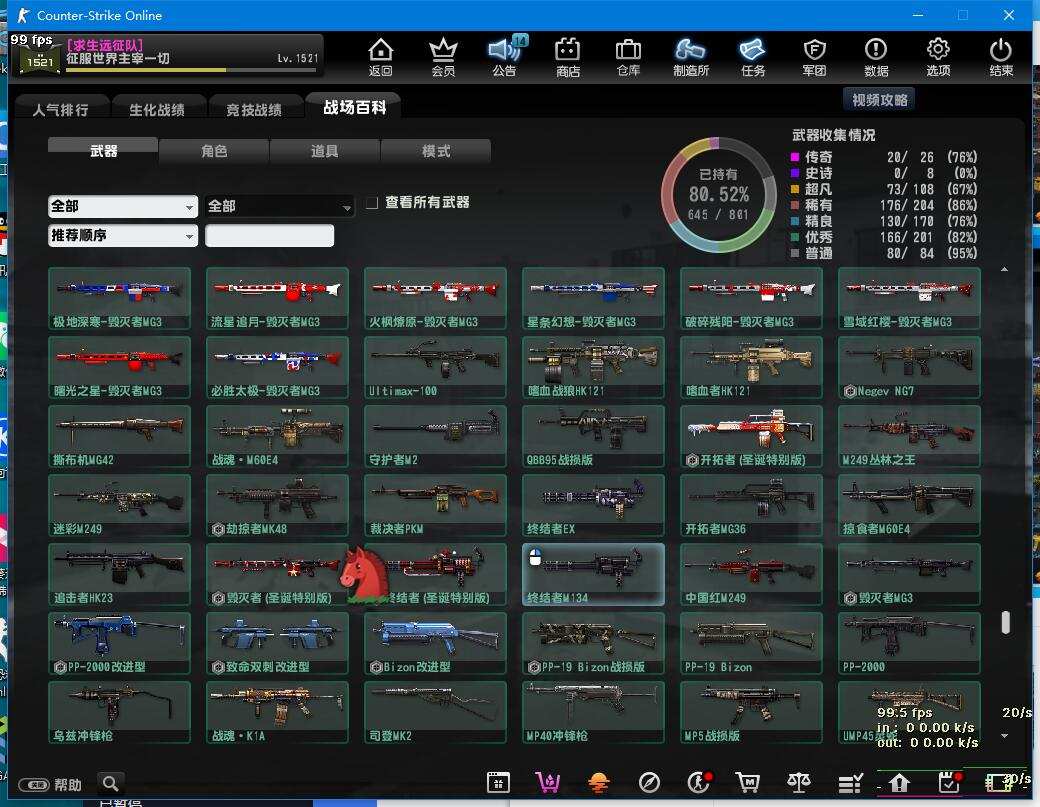Select the 武器 sub-tab
Screen dimensions: 1040x807
tap(103, 151)
